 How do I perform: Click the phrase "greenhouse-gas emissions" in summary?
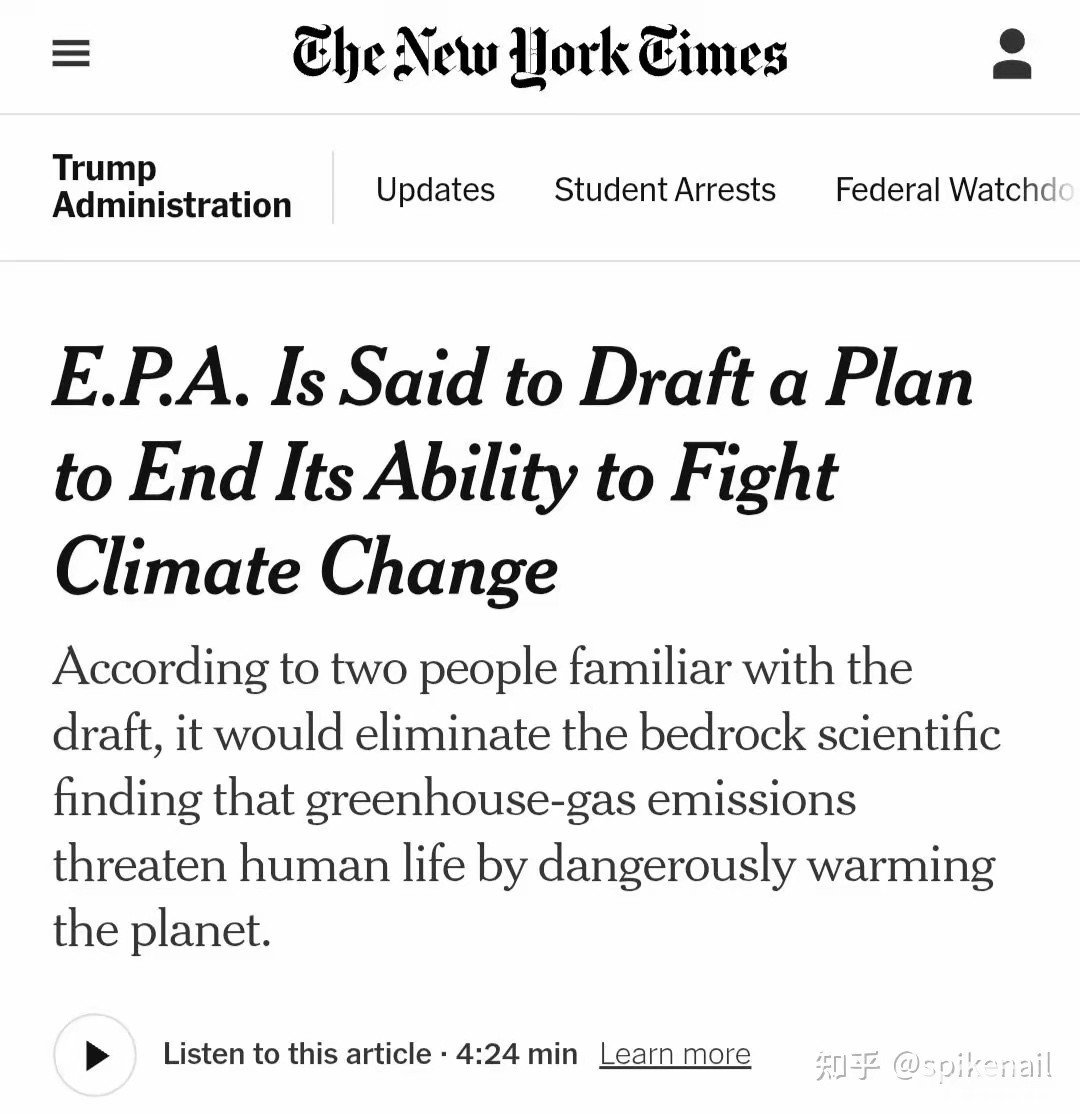click(x=580, y=799)
